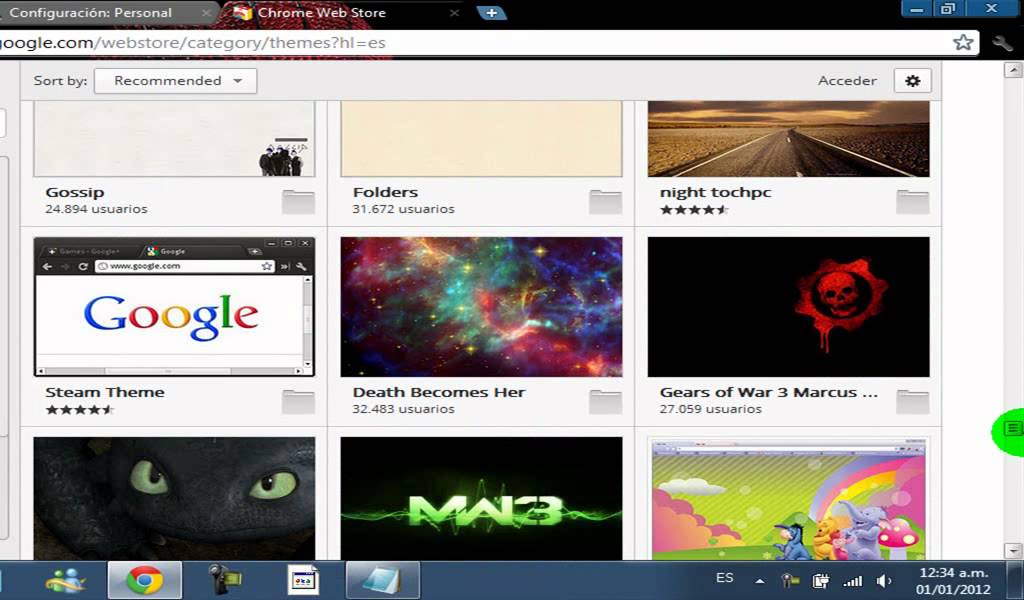Click Steam Theme star rating
This screenshot has width=1024, height=600.
[80, 410]
